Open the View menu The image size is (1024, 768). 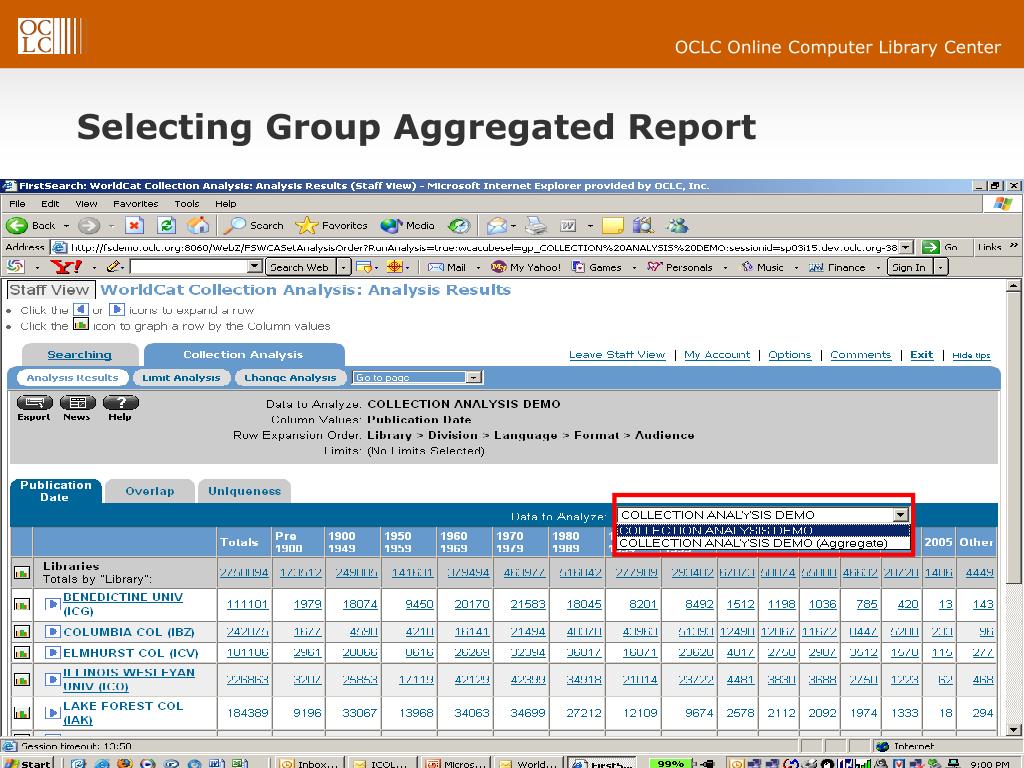click(86, 204)
